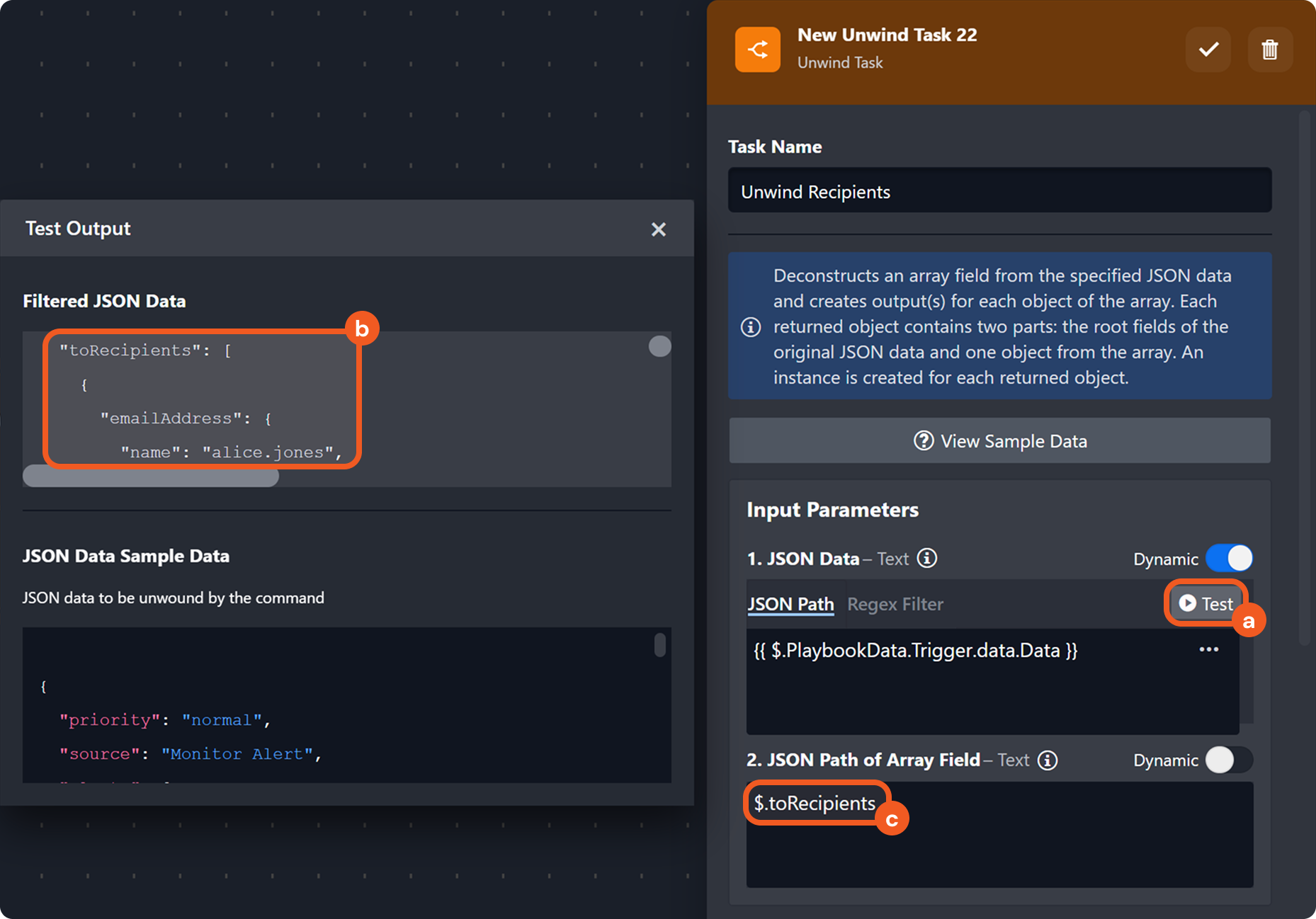This screenshot has height=919, width=1316.
Task: Click horizontal scrollbar under Filtered JSON Data
Action: pos(151,476)
